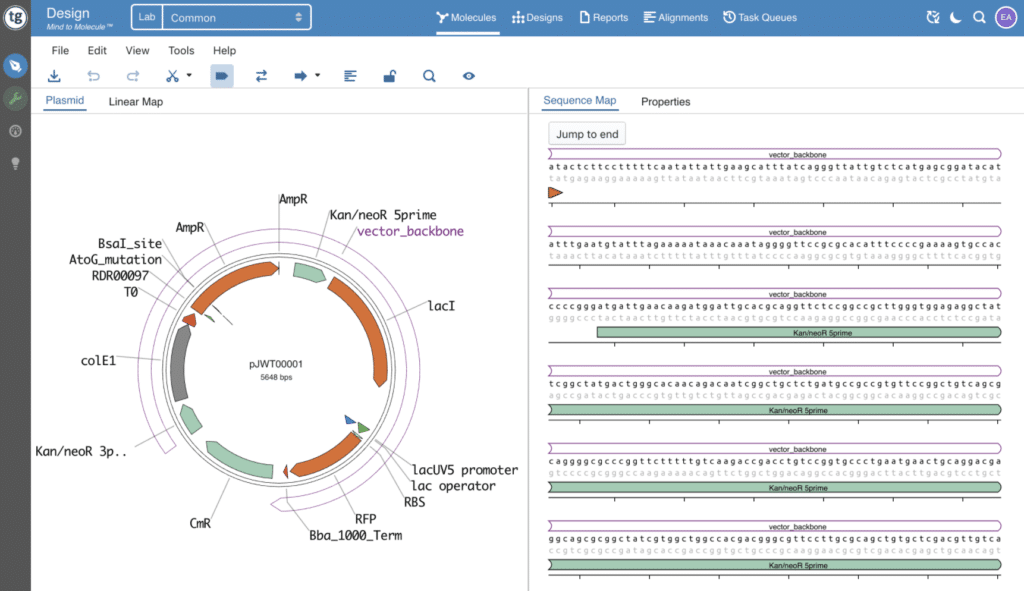The image size is (1024, 591).
Task: Open the Design module sidebar icon
Action: point(15,66)
